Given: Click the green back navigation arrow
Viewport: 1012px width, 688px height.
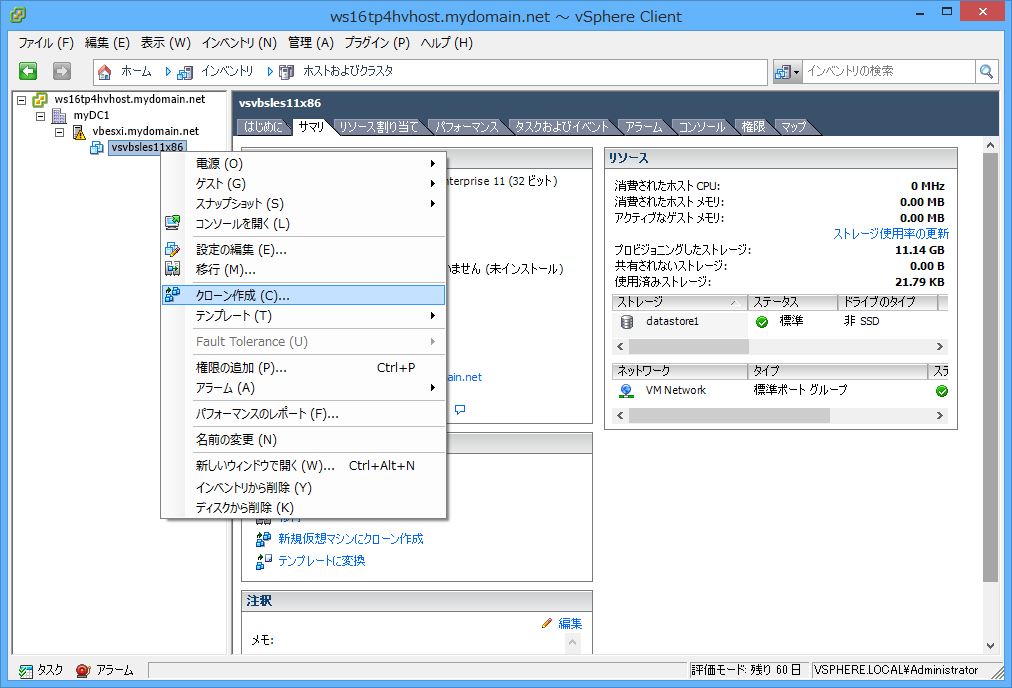Looking at the screenshot, I should 28,71.
